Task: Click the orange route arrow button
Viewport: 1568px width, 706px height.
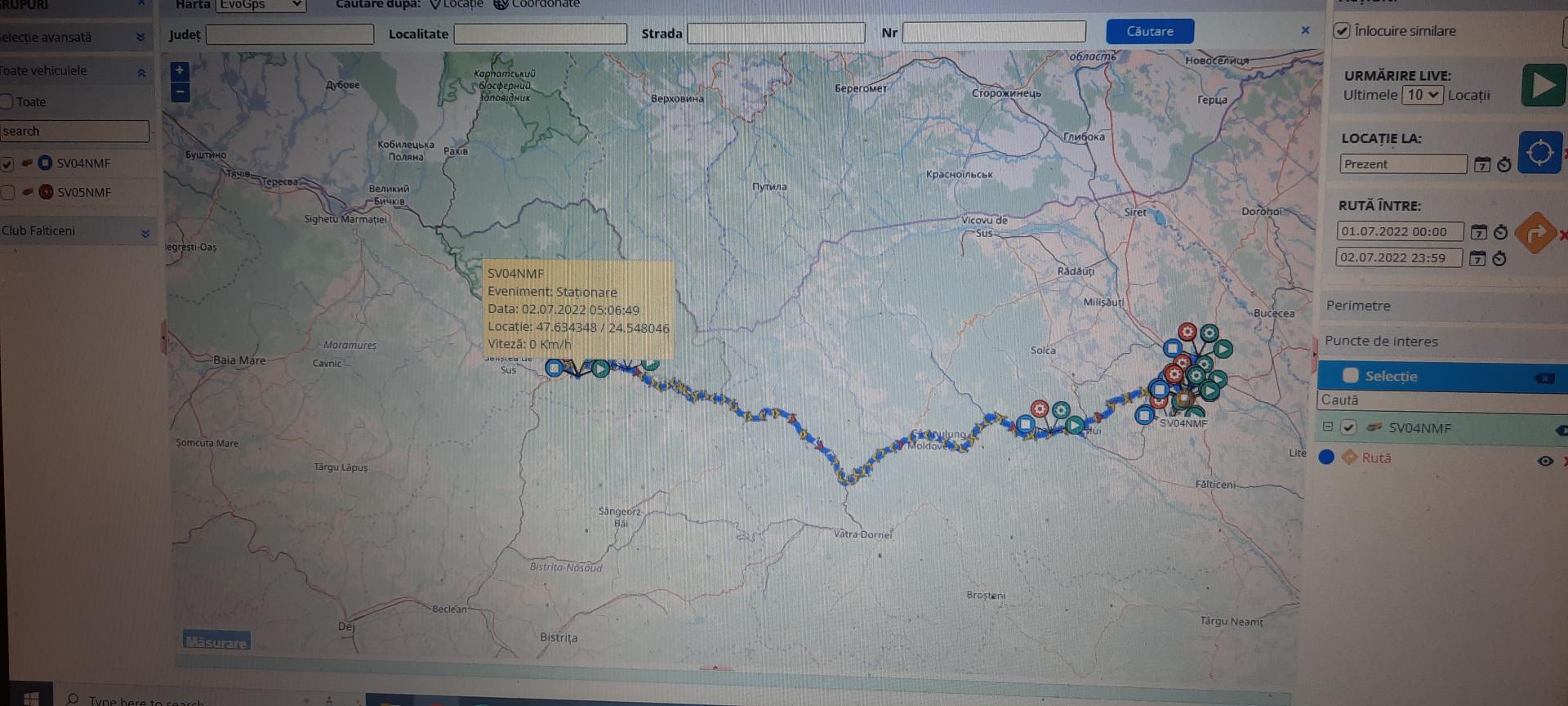Action: [x=1535, y=233]
